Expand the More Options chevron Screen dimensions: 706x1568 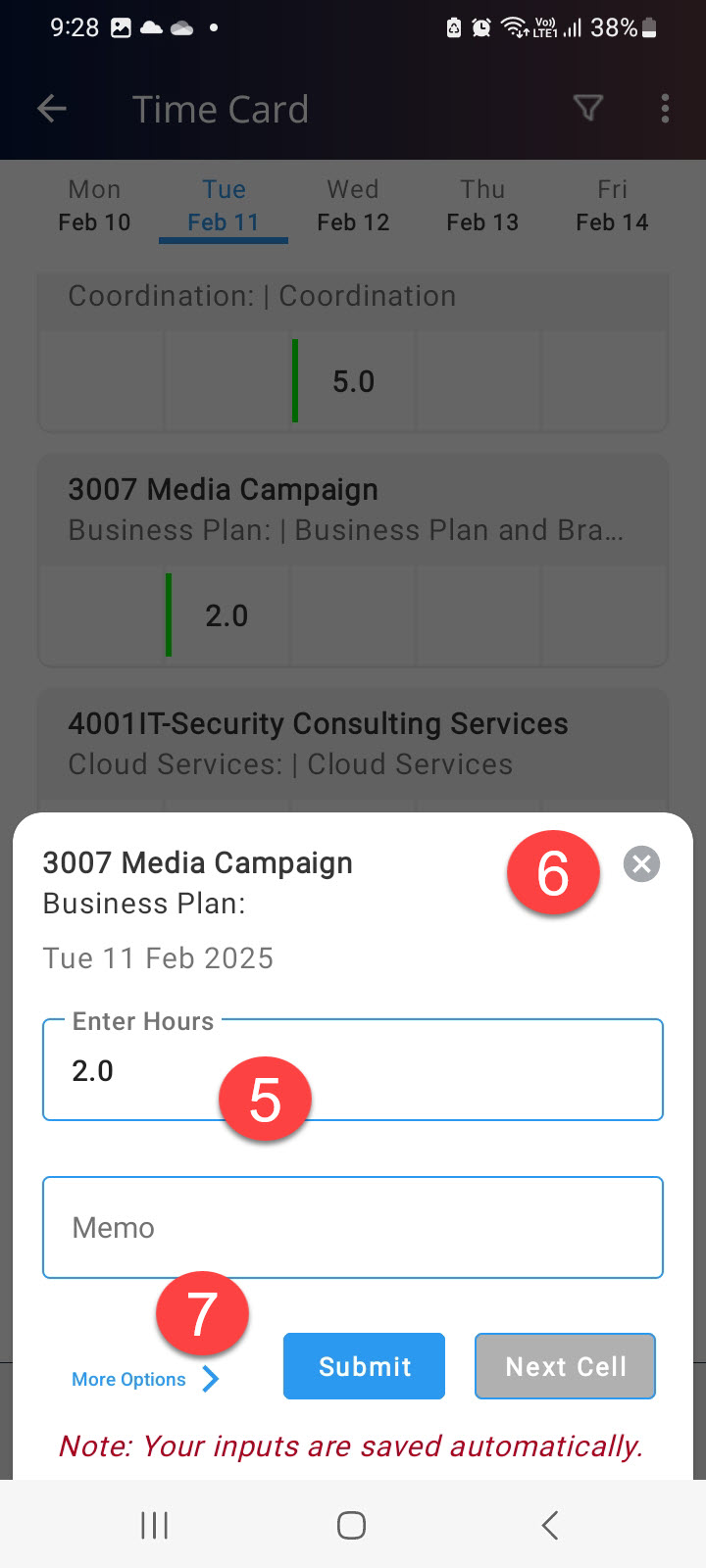[x=210, y=1379]
